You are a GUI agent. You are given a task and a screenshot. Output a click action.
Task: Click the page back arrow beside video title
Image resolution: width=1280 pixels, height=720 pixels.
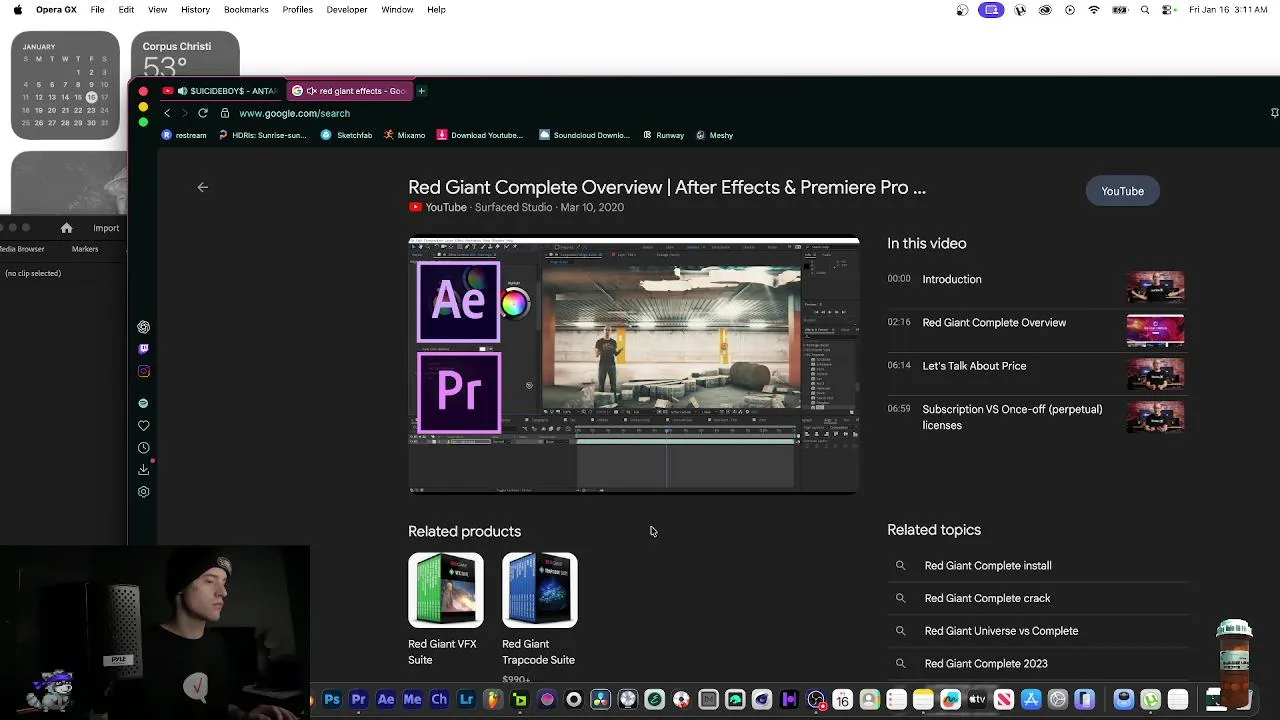tap(202, 187)
